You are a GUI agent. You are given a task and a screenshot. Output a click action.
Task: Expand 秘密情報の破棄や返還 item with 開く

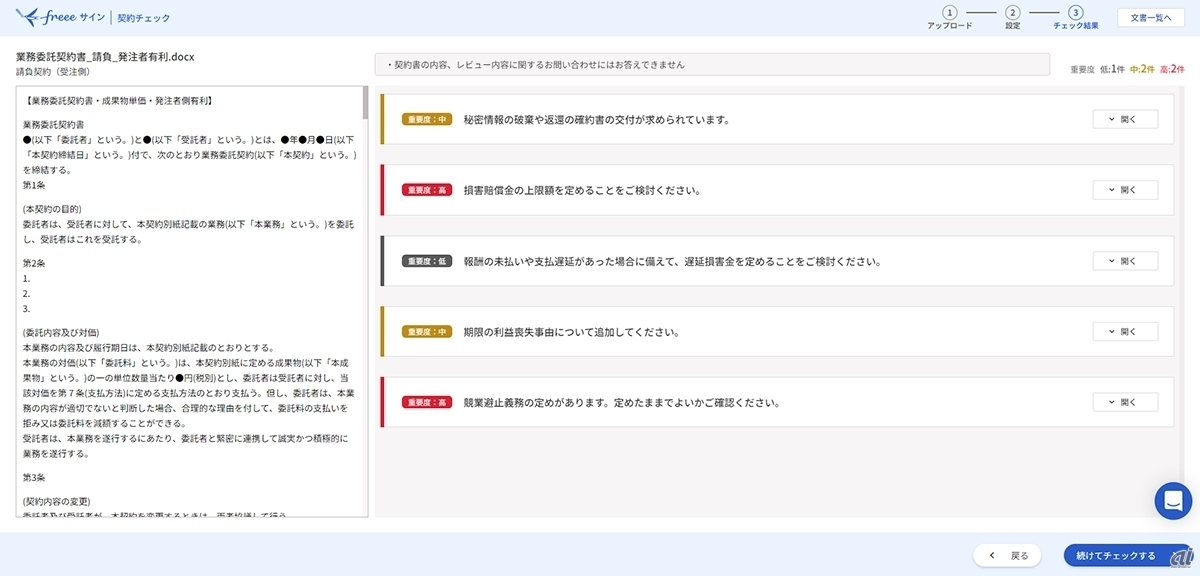[1125, 119]
